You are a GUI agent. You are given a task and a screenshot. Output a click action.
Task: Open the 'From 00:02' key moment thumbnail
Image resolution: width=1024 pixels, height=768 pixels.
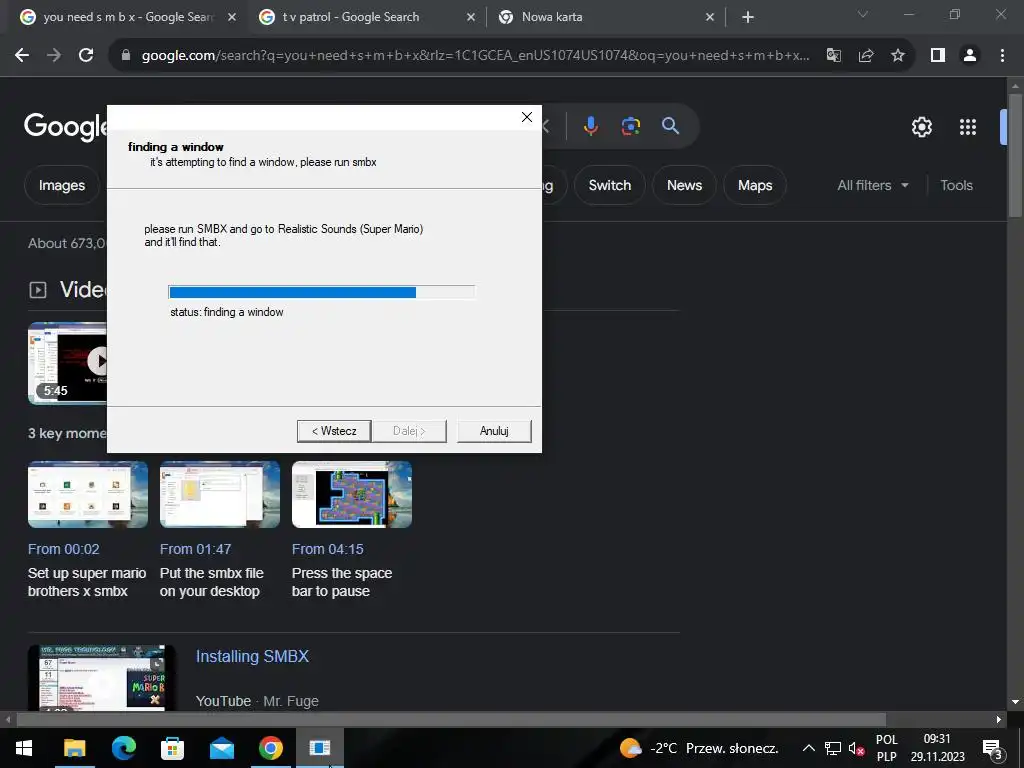point(88,494)
